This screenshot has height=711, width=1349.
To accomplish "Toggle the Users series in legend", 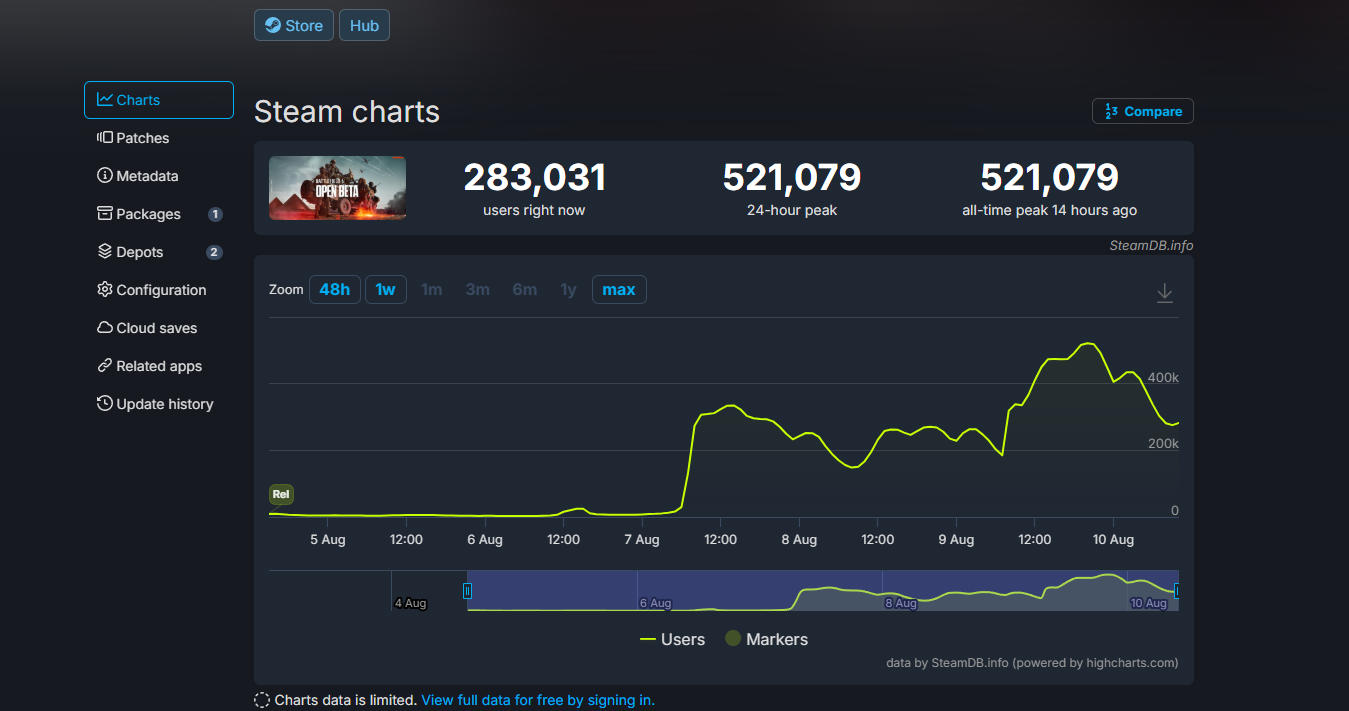I will coord(672,639).
